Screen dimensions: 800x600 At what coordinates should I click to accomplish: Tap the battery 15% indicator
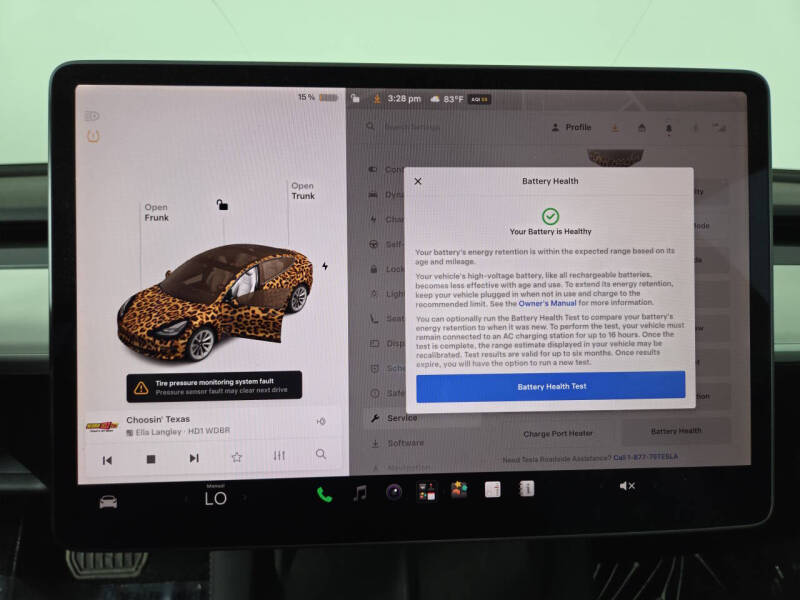[x=317, y=97]
